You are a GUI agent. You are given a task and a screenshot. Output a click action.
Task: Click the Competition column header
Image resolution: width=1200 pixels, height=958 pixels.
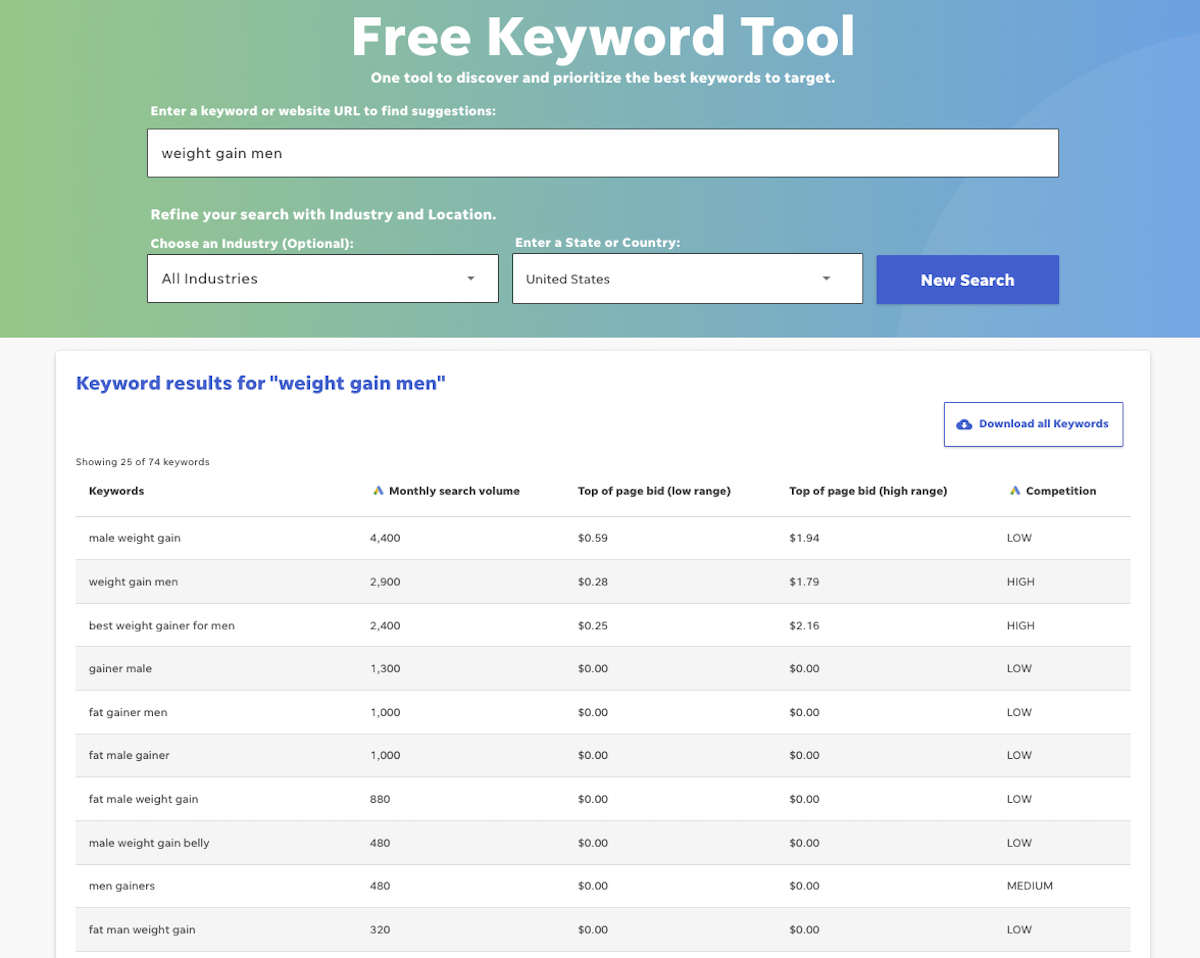1061,490
